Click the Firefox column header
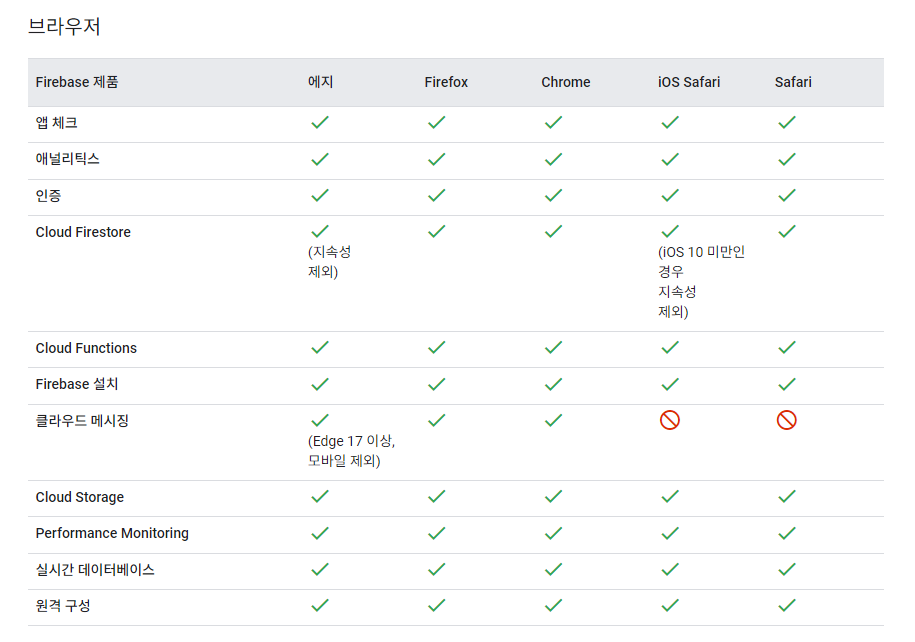Screen dimensions: 915x642 pyautogui.click(x=446, y=82)
